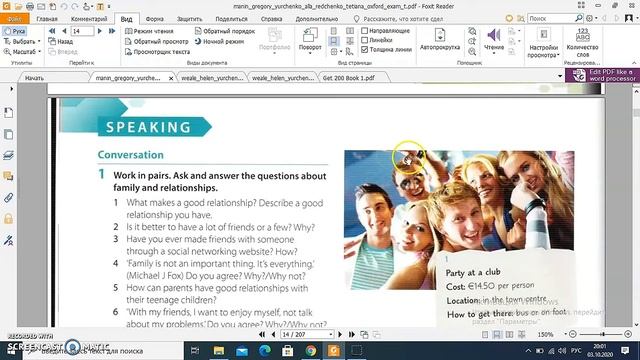The image size is (640, 360).
Task: Select continuous page view icon in ribbon
Action: coord(334,41)
